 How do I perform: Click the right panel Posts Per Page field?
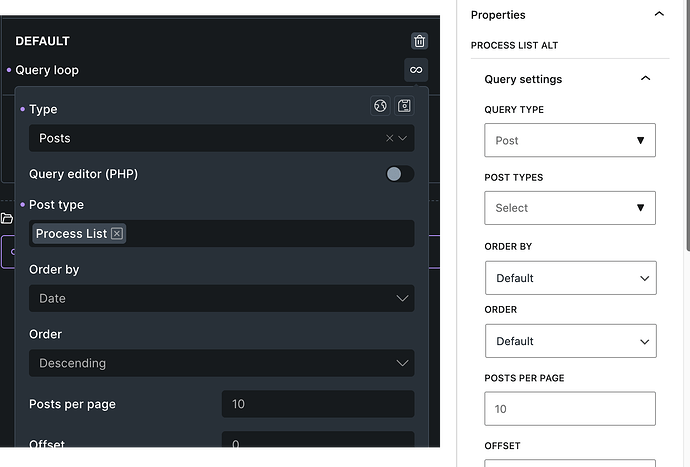point(570,409)
